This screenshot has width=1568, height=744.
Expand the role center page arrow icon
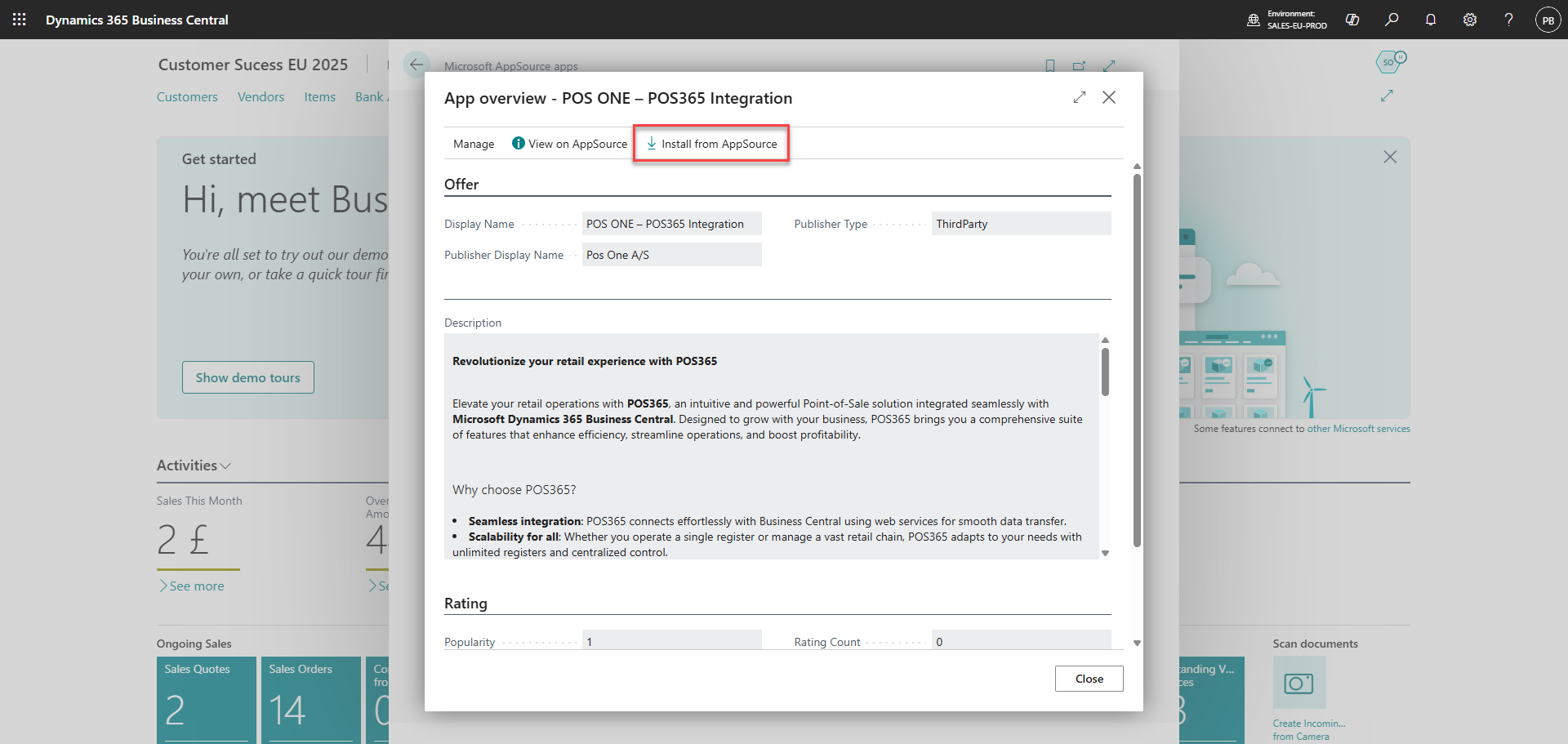click(x=1387, y=96)
